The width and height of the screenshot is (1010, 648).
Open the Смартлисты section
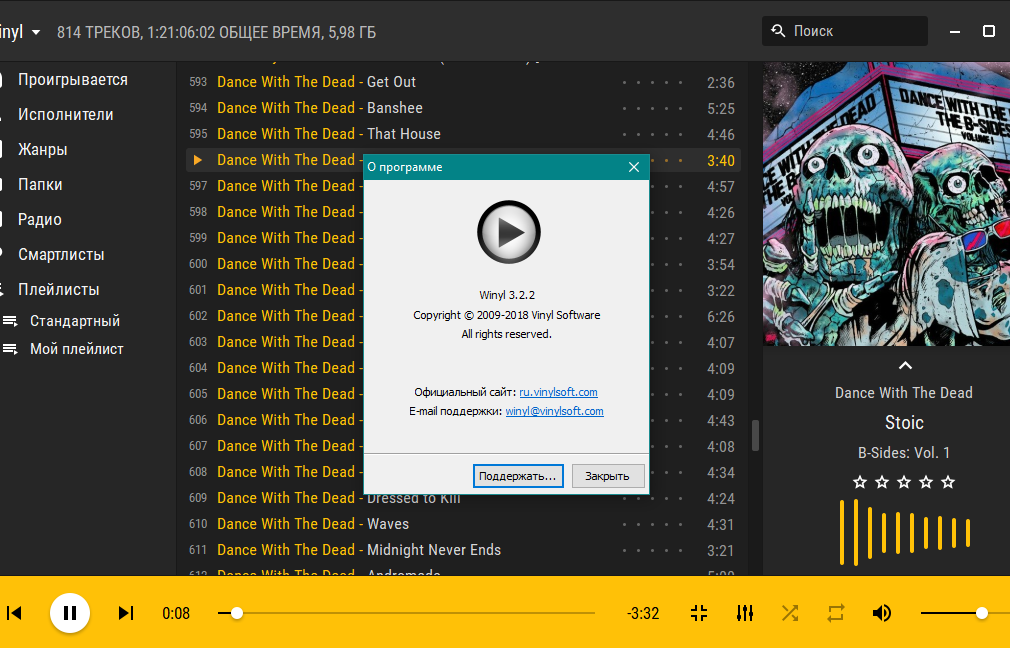coord(61,254)
